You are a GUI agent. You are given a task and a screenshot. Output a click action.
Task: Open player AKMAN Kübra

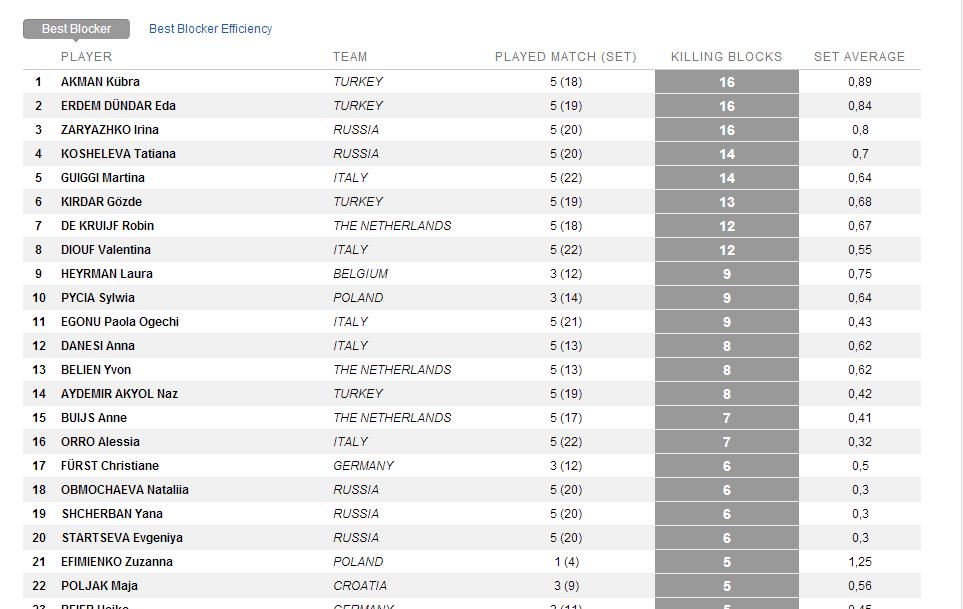pos(100,82)
